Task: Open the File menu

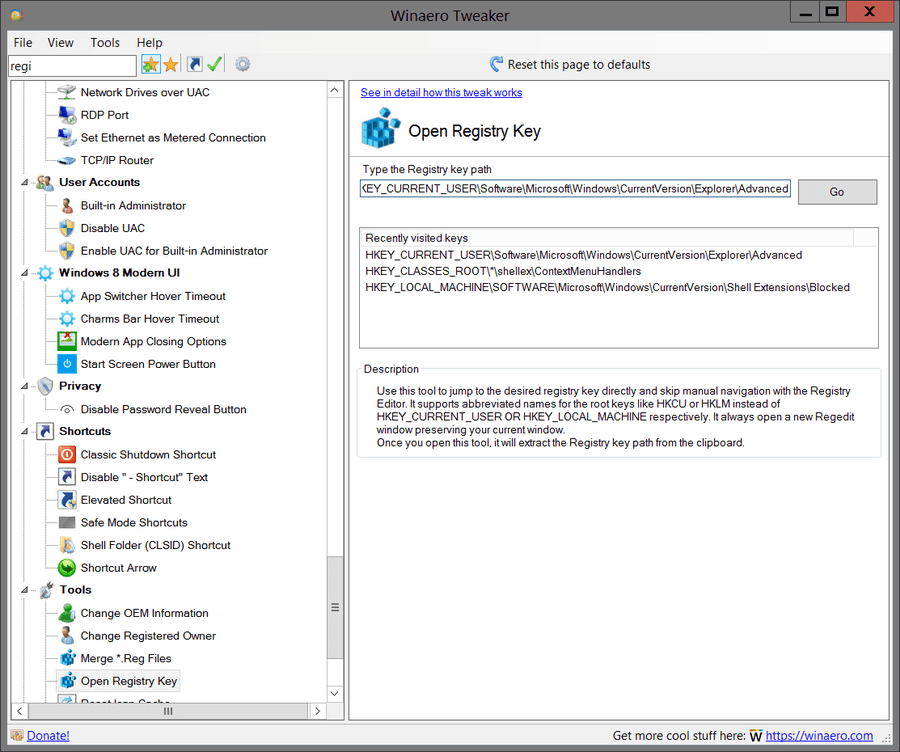Action: [23, 42]
